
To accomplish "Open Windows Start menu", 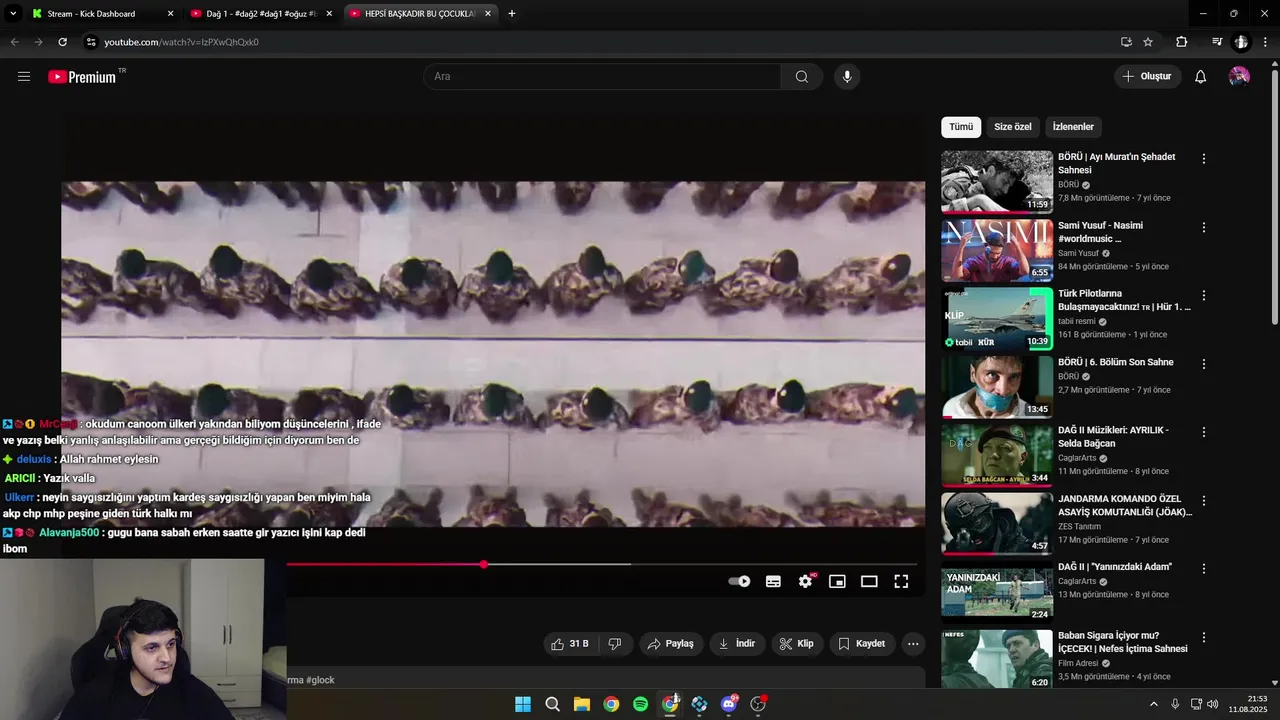I will click(x=523, y=704).
